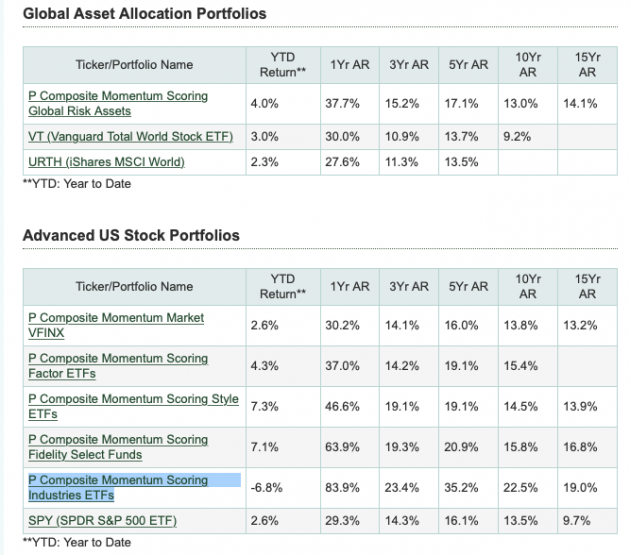Image resolution: width=630 pixels, height=555 pixels.
Task: Click Industries ETFs YTD return -6.8%
Action: click(x=266, y=488)
